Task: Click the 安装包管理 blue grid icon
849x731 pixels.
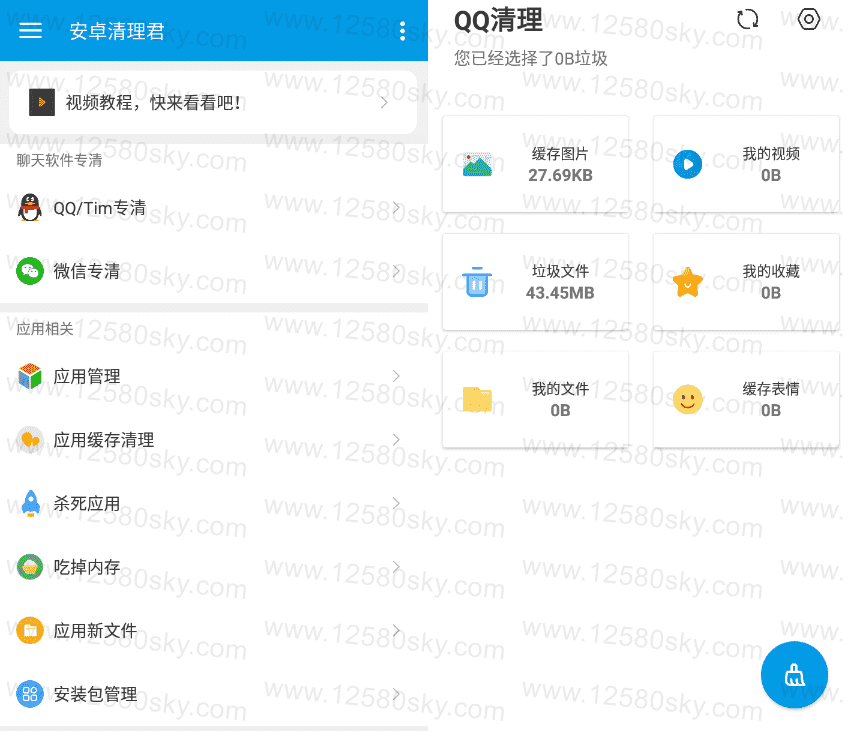Action: click(x=30, y=694)
